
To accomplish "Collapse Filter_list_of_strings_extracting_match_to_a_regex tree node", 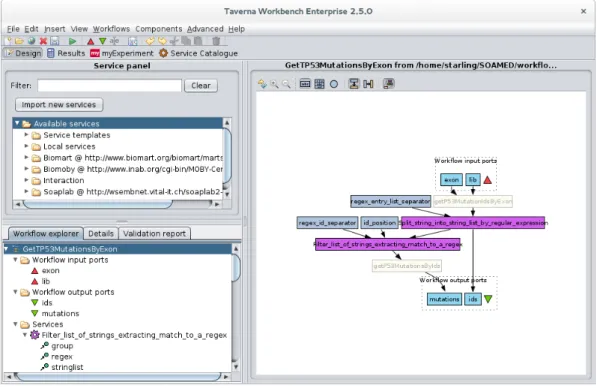I will [x=25, y=335].
